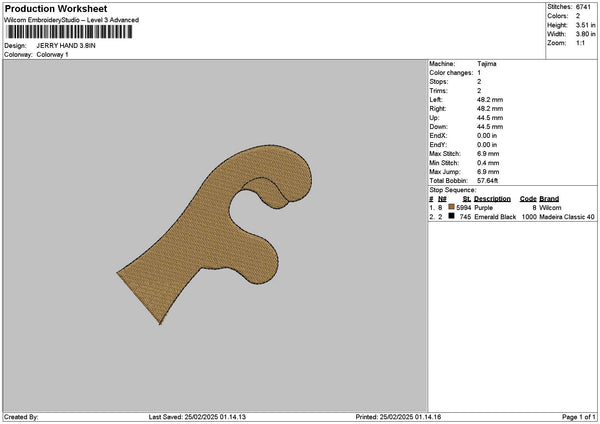The height and width of the screenshot is (424, 600).
Task: Click the underlined Brand column header
Action: [x=549, y=199]
